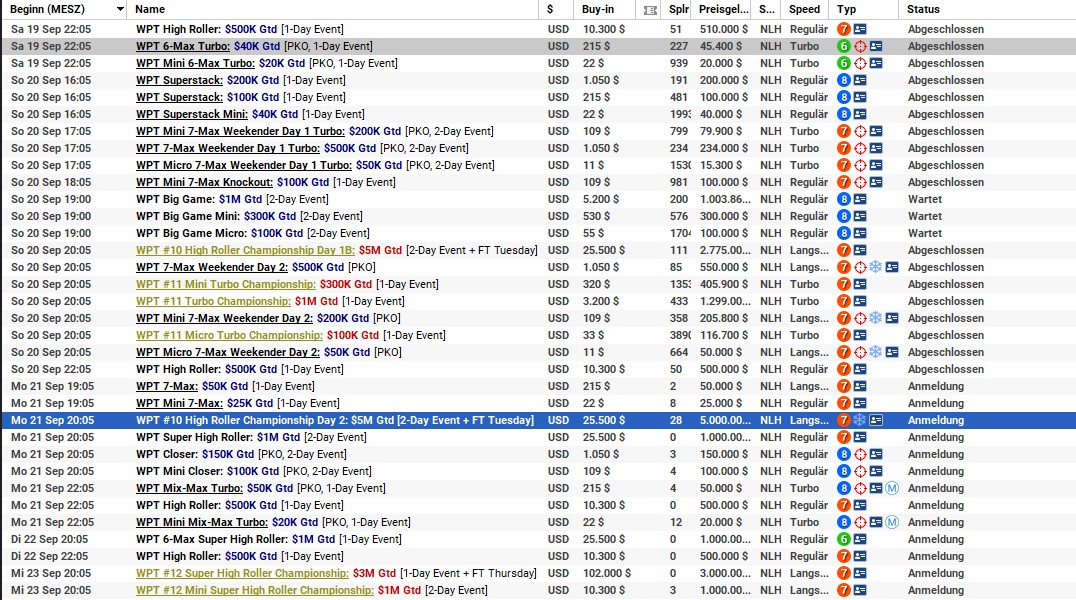Click the 'Abgeschlossen' status of WPT Mini 7-Max Knockout
The image size is (1076, 600).
(946, 182)
